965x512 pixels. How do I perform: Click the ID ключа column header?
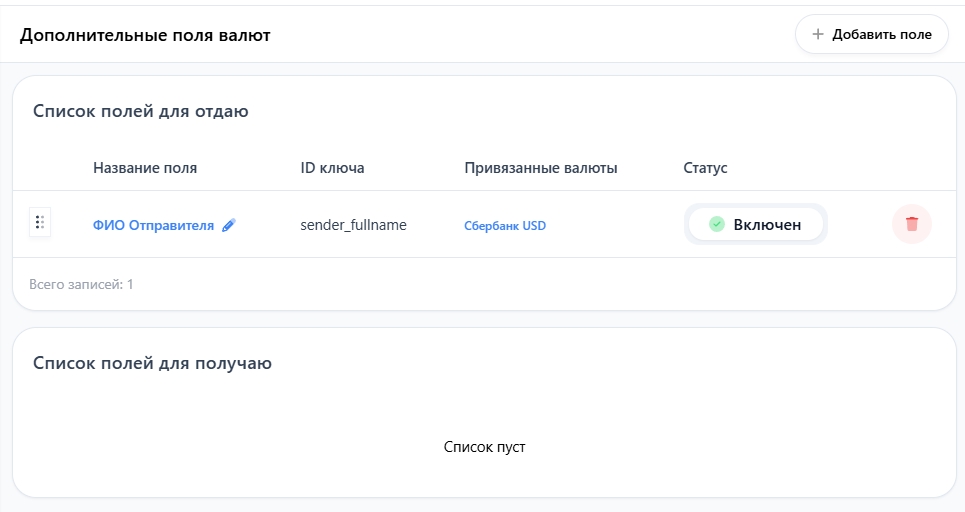pos(332,168)
